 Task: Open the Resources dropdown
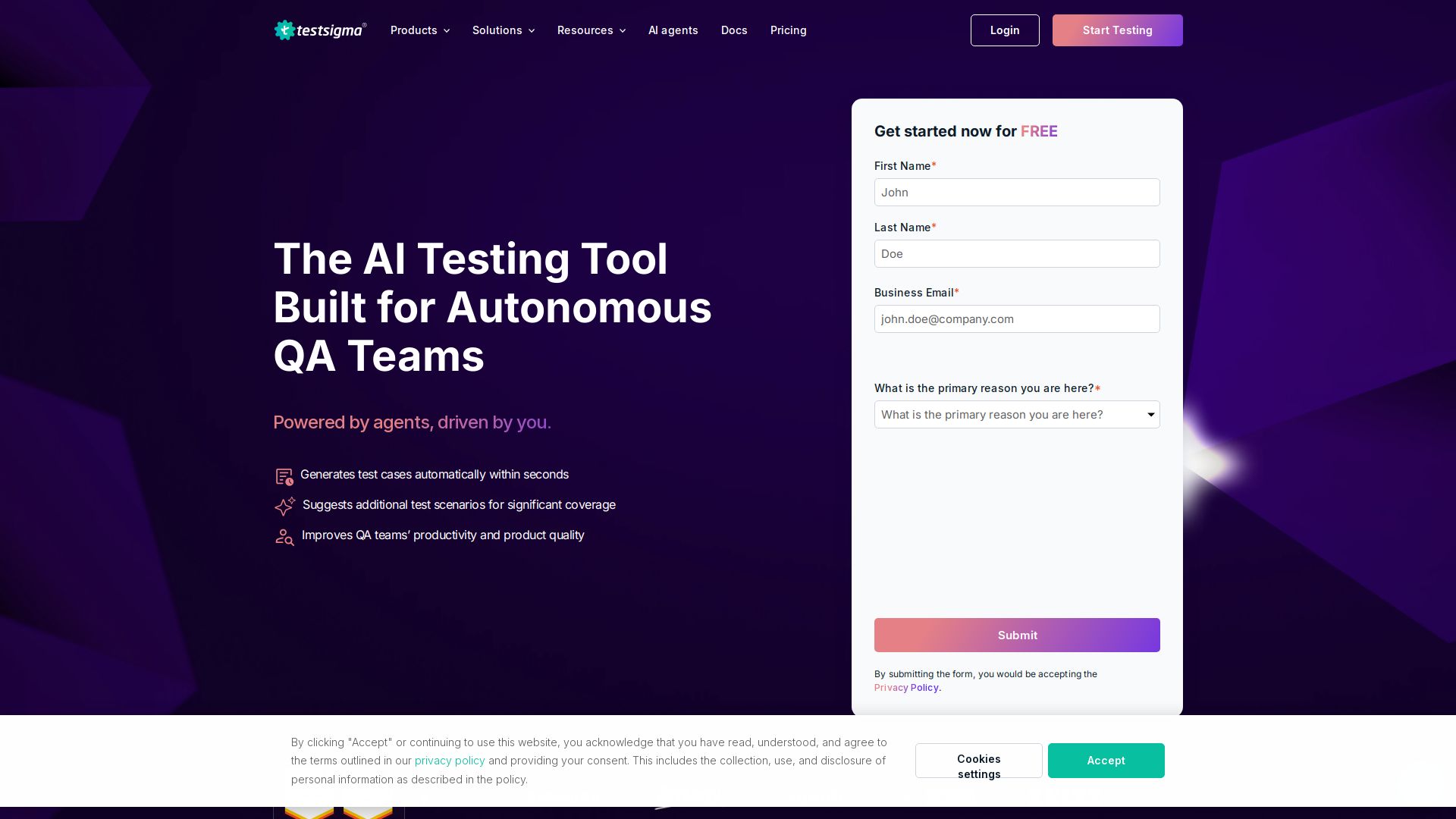(x=591, y=30)
